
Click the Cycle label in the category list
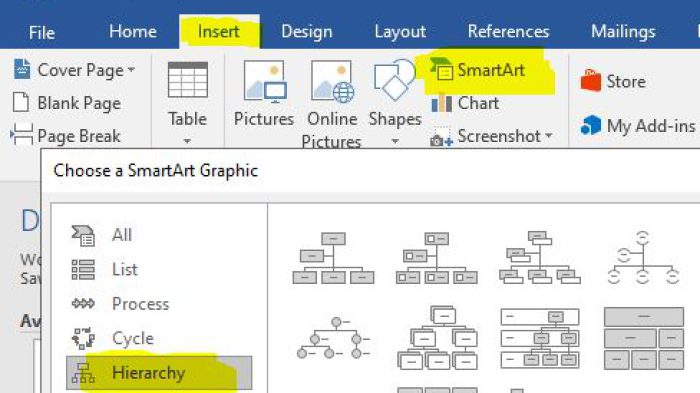[x=133, y=339]
